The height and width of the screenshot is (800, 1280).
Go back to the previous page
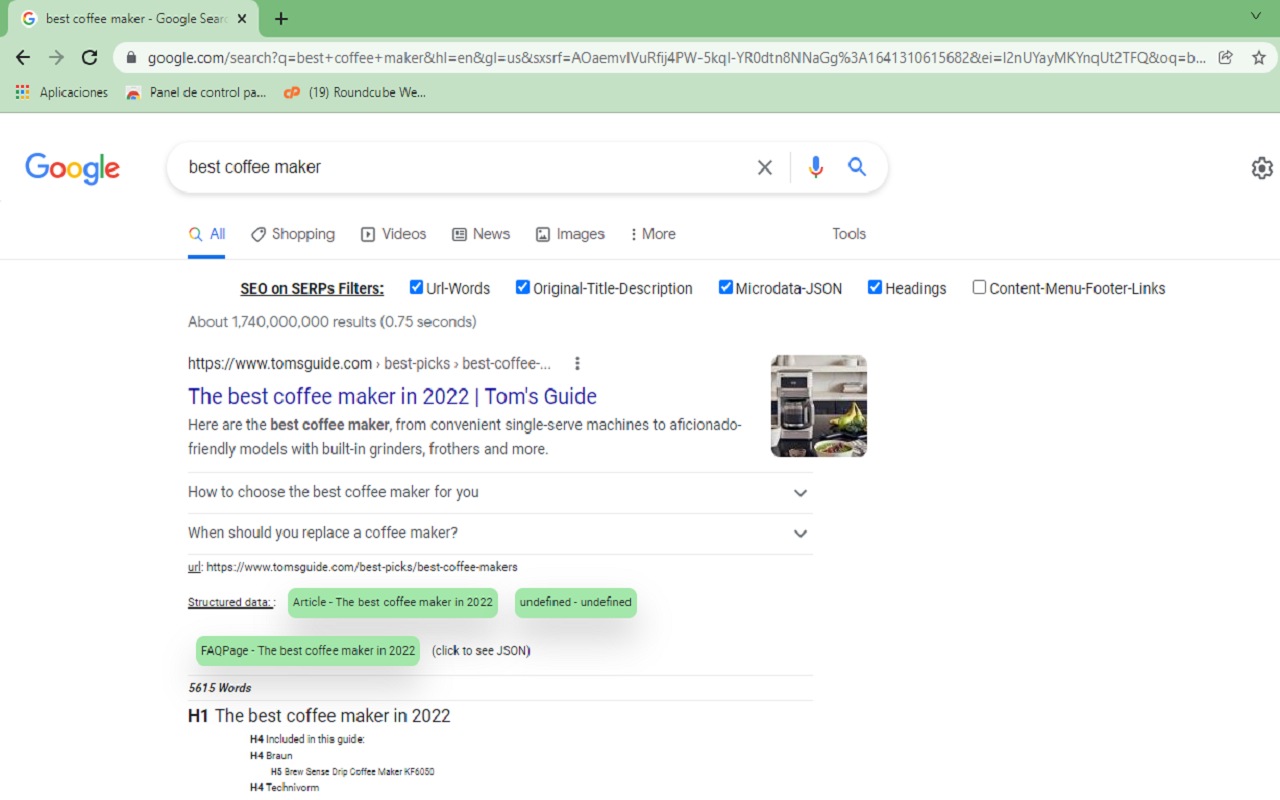point(23,57)
